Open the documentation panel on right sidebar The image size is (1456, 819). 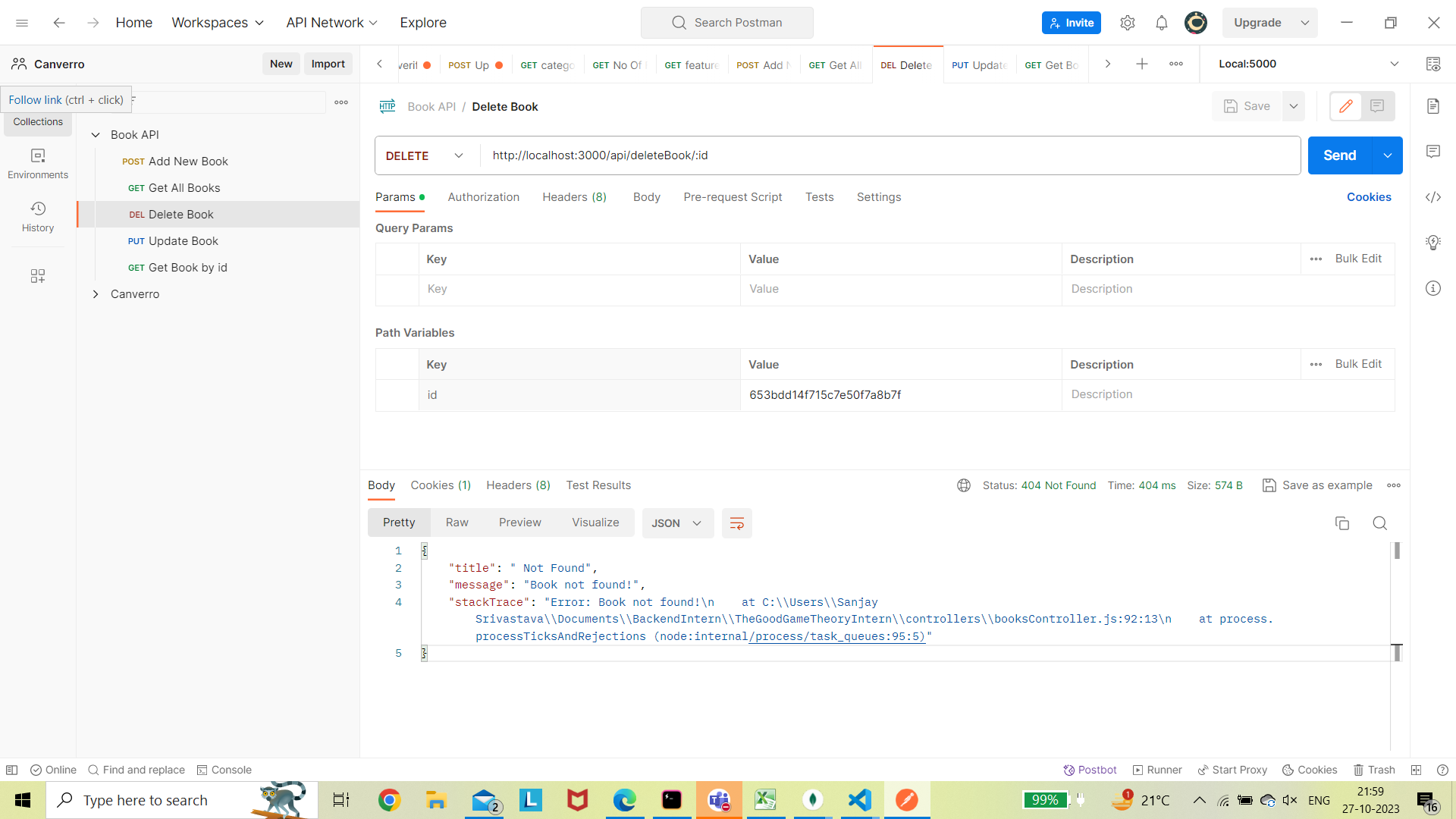point(1433,106)
